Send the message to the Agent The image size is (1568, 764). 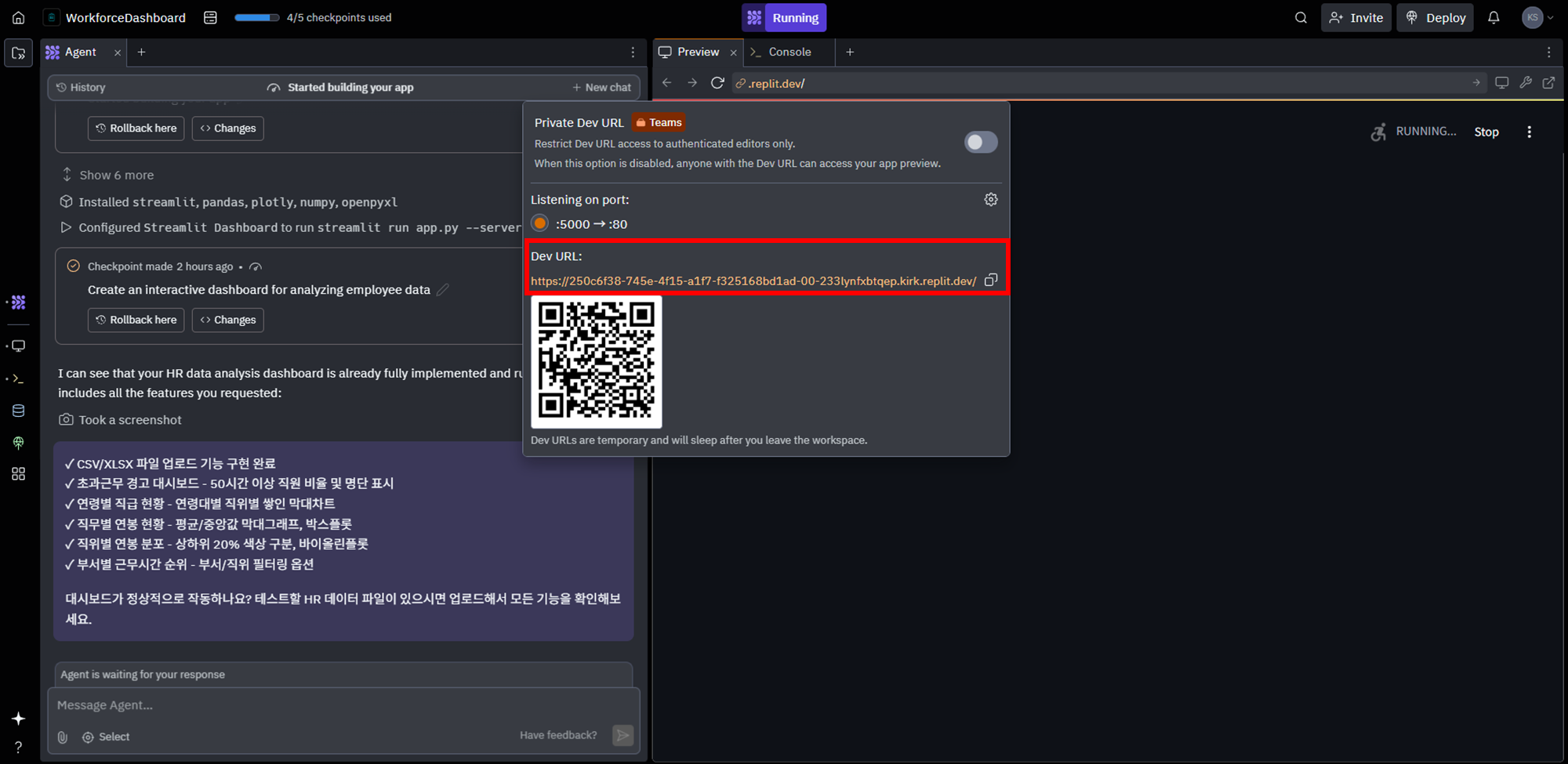(x=623, y=735)
